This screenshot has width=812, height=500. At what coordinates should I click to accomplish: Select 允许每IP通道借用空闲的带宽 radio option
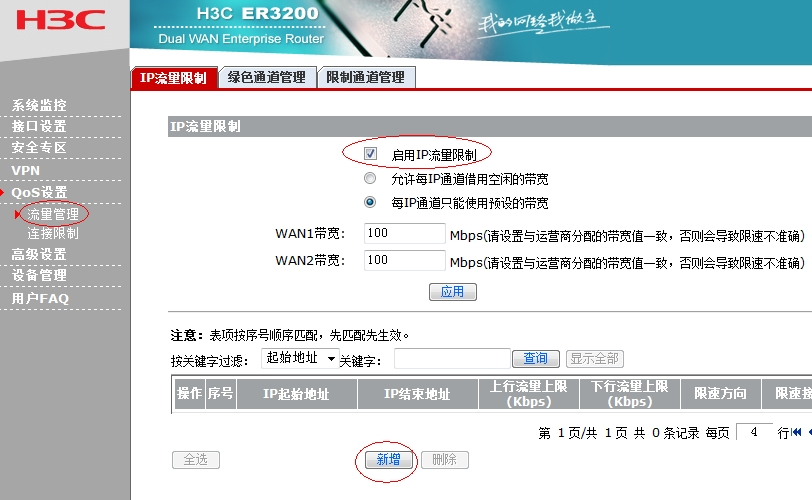click(x=371, y=179)
